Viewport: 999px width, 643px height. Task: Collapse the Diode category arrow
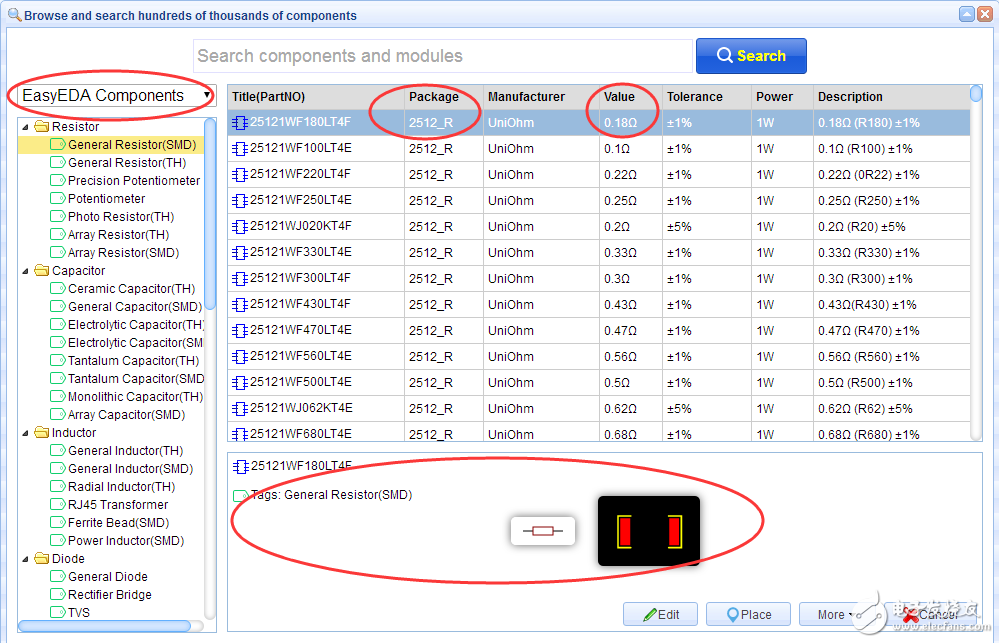tap(26, 559)
